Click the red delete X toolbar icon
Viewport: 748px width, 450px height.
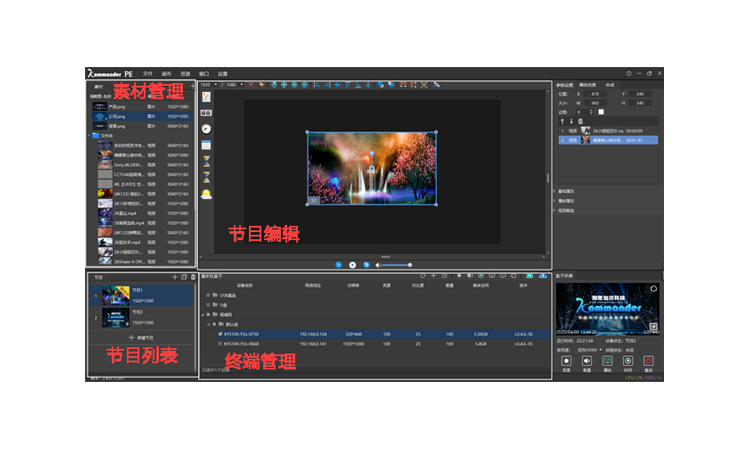click(x=250, y=85)
